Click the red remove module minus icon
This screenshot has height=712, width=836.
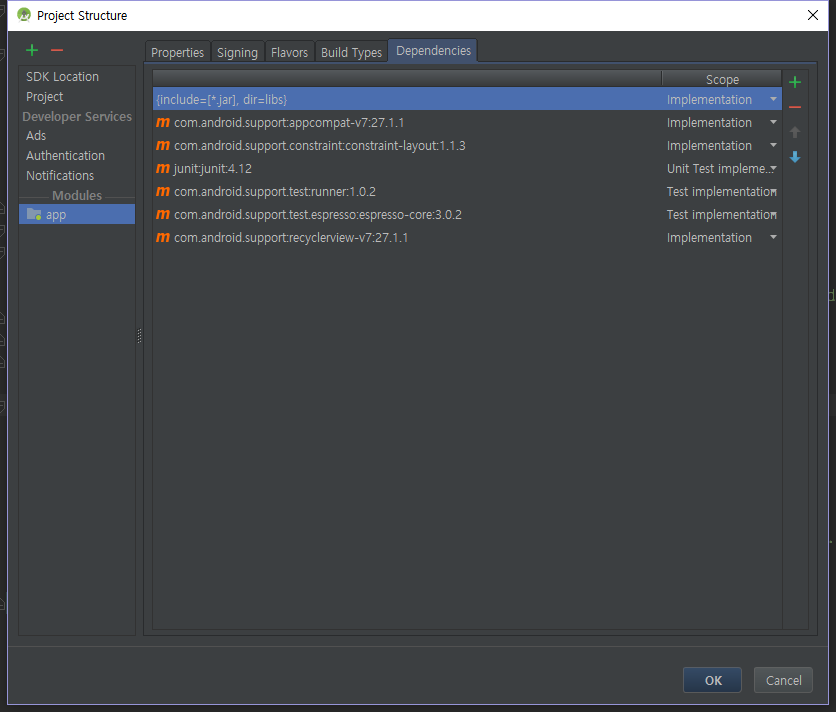[x=57, y=50]
